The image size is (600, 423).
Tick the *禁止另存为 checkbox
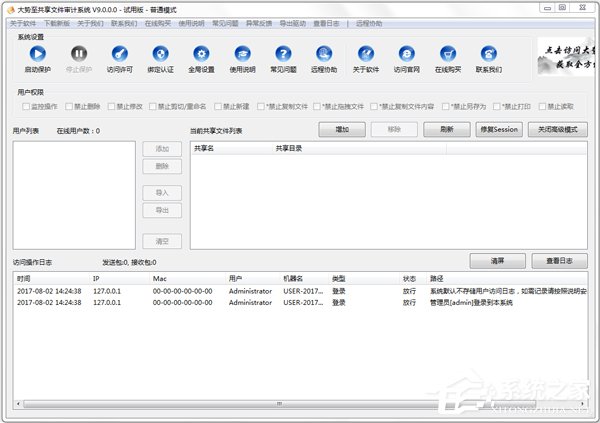click(445, 106)
